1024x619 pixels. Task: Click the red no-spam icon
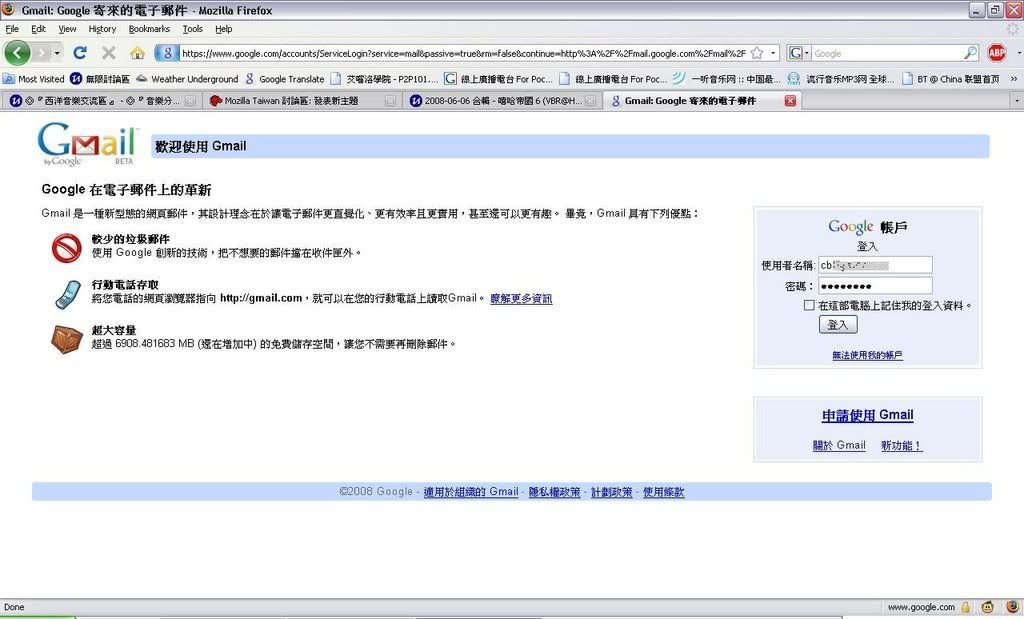[67, 248]
